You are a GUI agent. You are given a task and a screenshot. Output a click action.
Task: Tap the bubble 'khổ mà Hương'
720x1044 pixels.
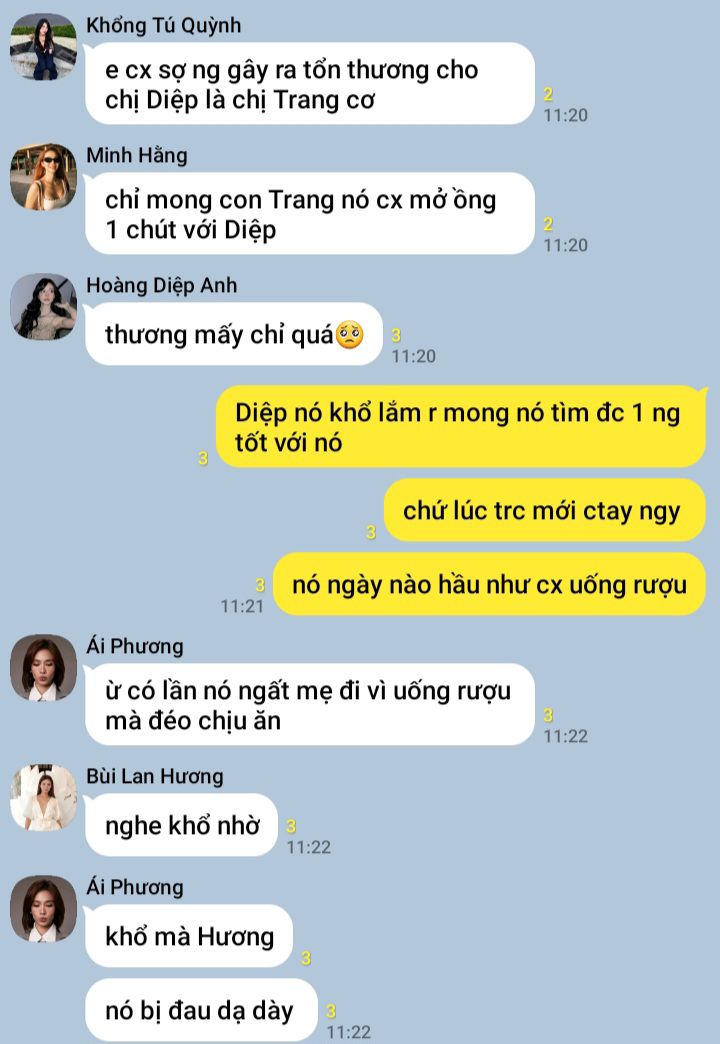click(189, 936)
